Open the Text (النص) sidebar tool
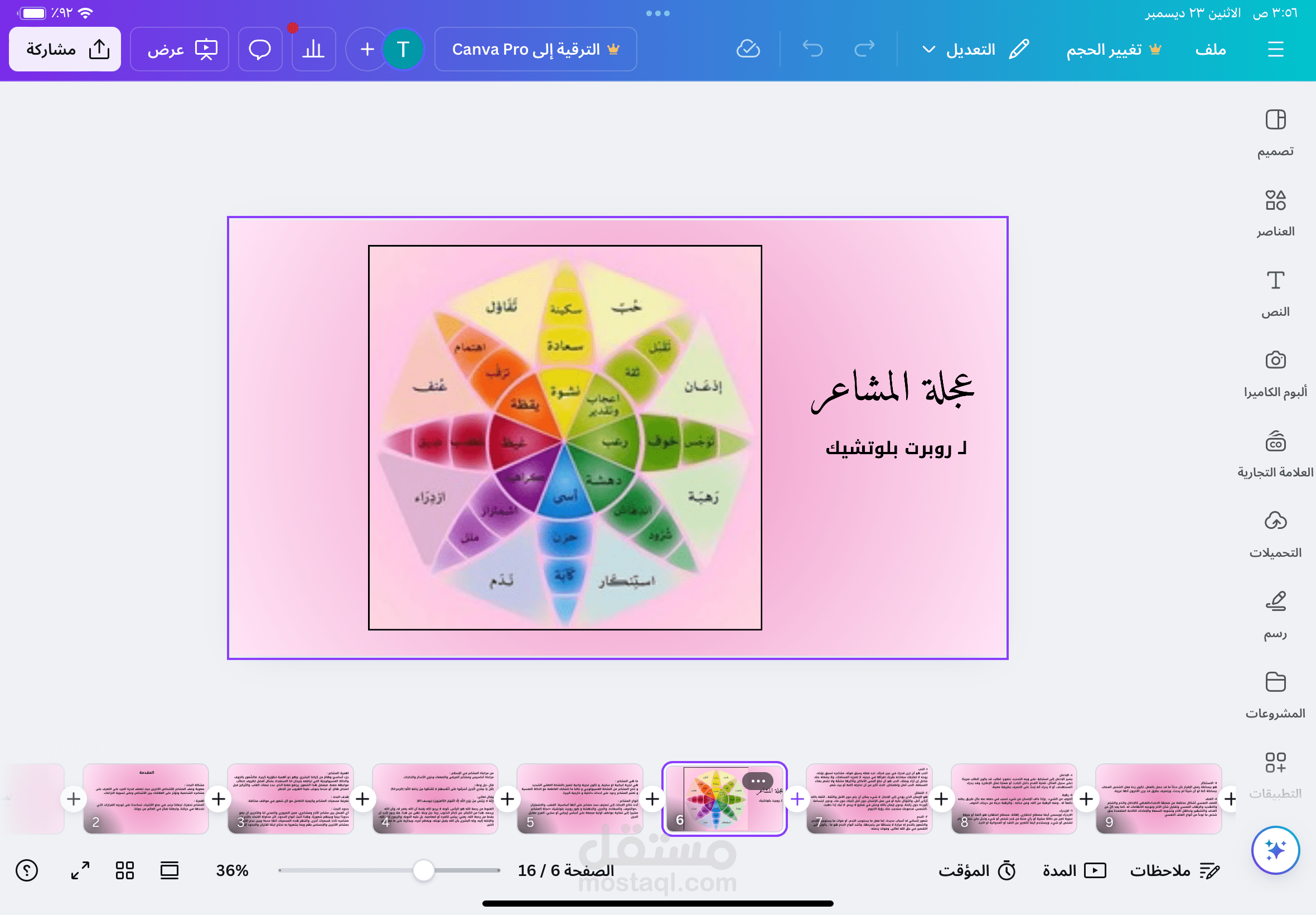 pyautogui.click(x=1275, y=293)
